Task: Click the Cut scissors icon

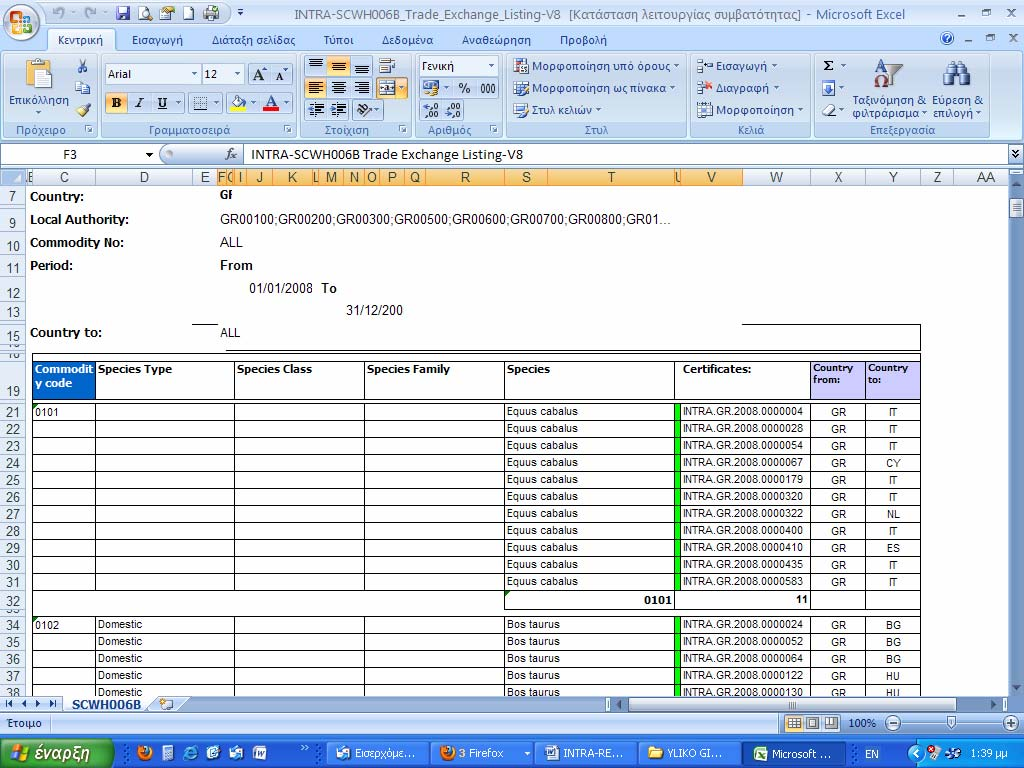Action: tap(82, 67)
